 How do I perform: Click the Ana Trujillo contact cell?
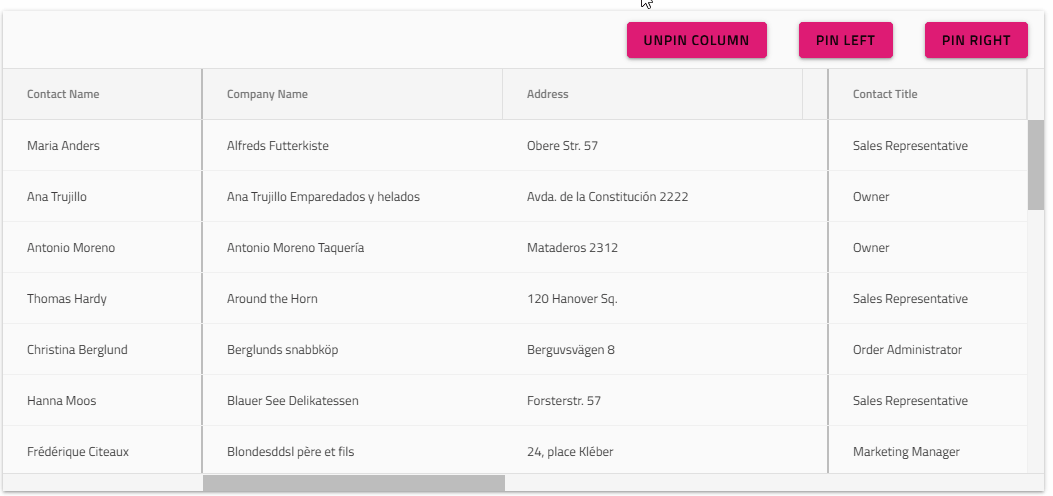[57, 197]
